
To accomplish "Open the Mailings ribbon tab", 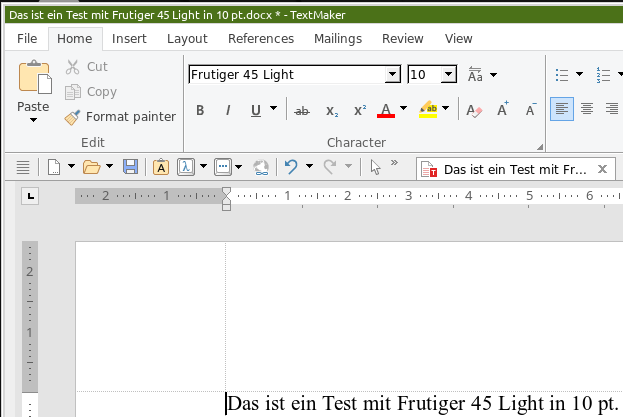I will [x=338, y=39].
